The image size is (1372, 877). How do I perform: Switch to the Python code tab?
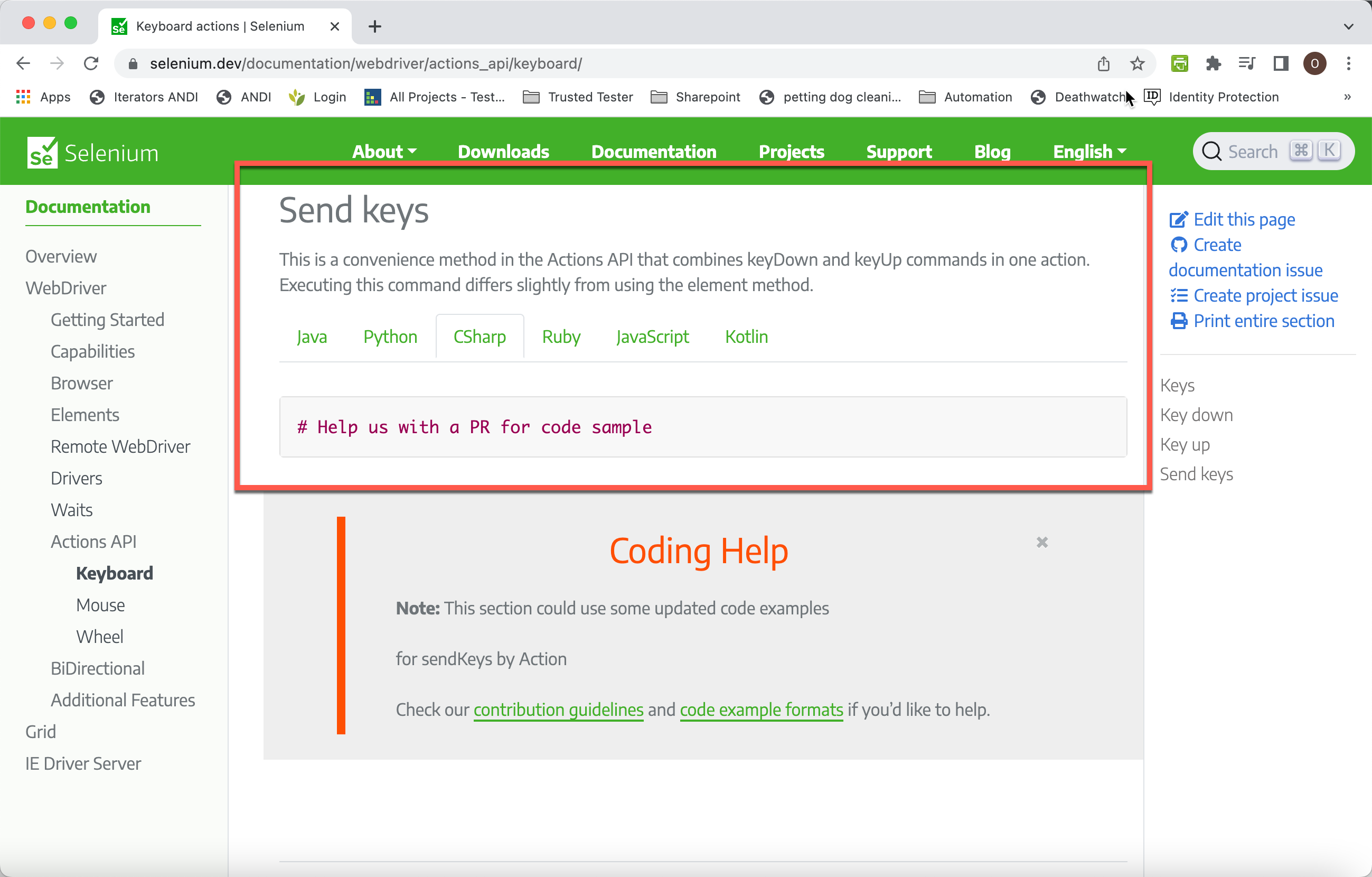tap(390, 337)
